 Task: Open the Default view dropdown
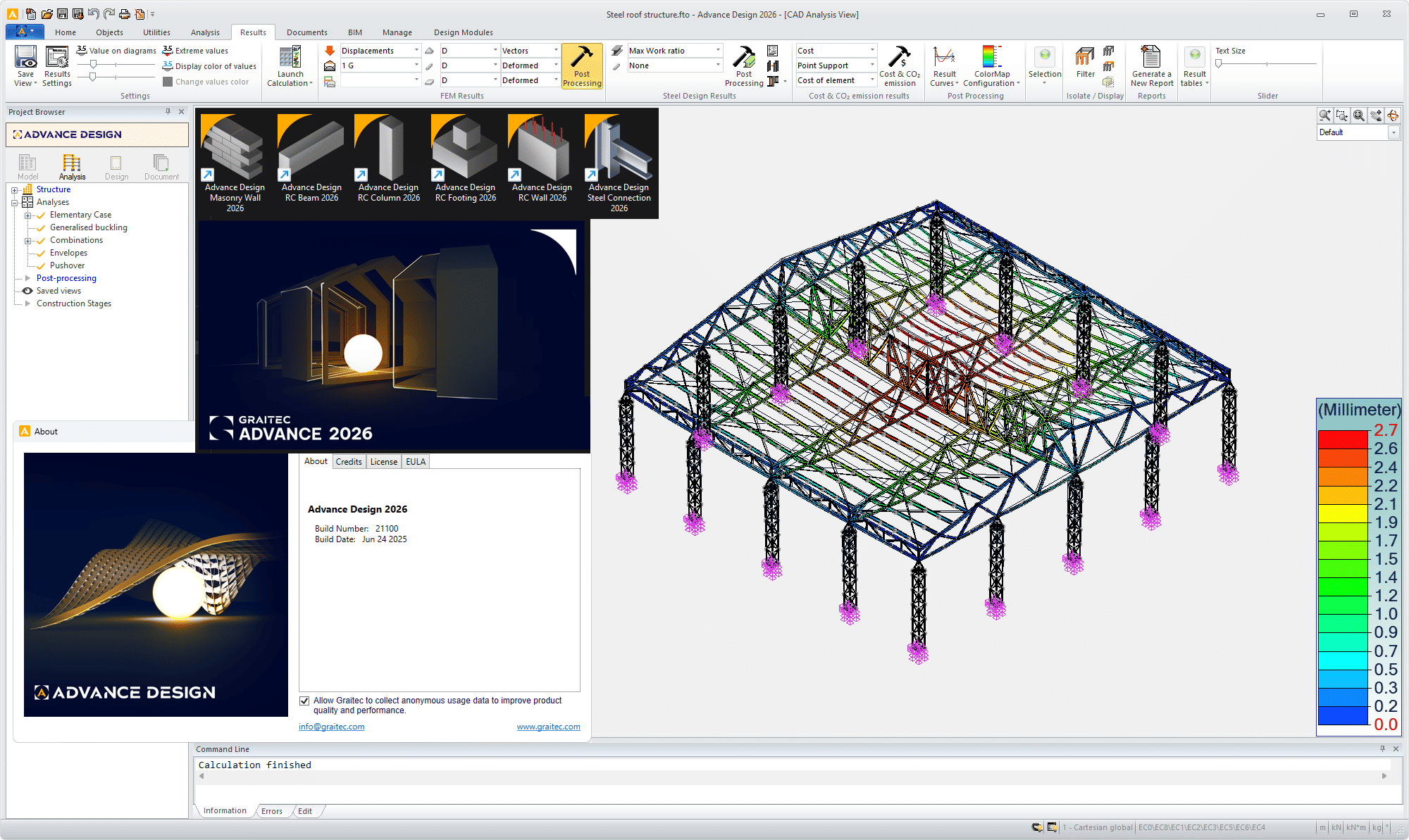pyautogui.click(x=1394, y=132)
